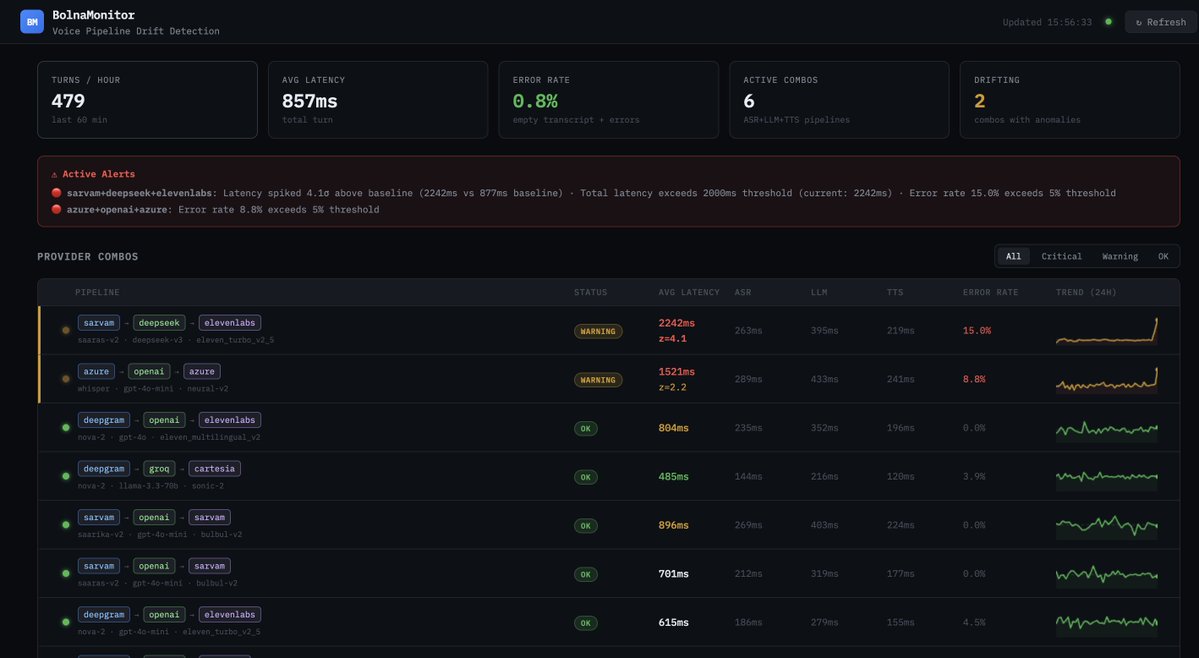Click the 8.8% error rate table cell

974,379
